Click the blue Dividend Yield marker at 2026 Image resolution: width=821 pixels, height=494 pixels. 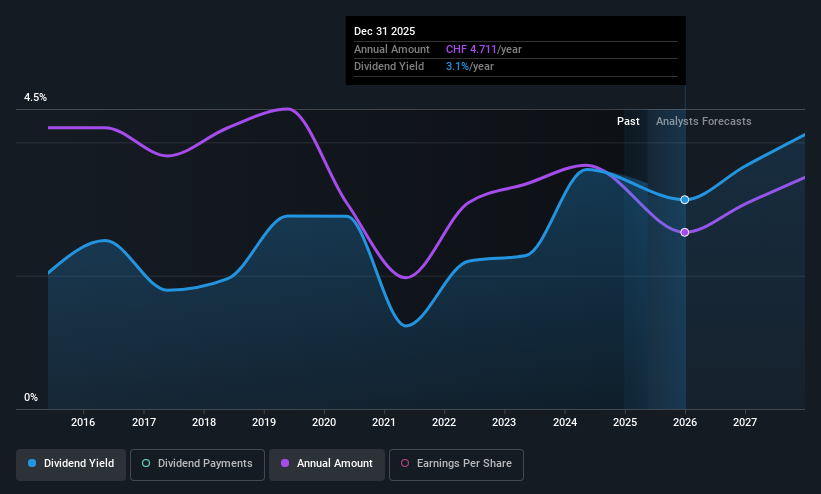pos(685,200)
